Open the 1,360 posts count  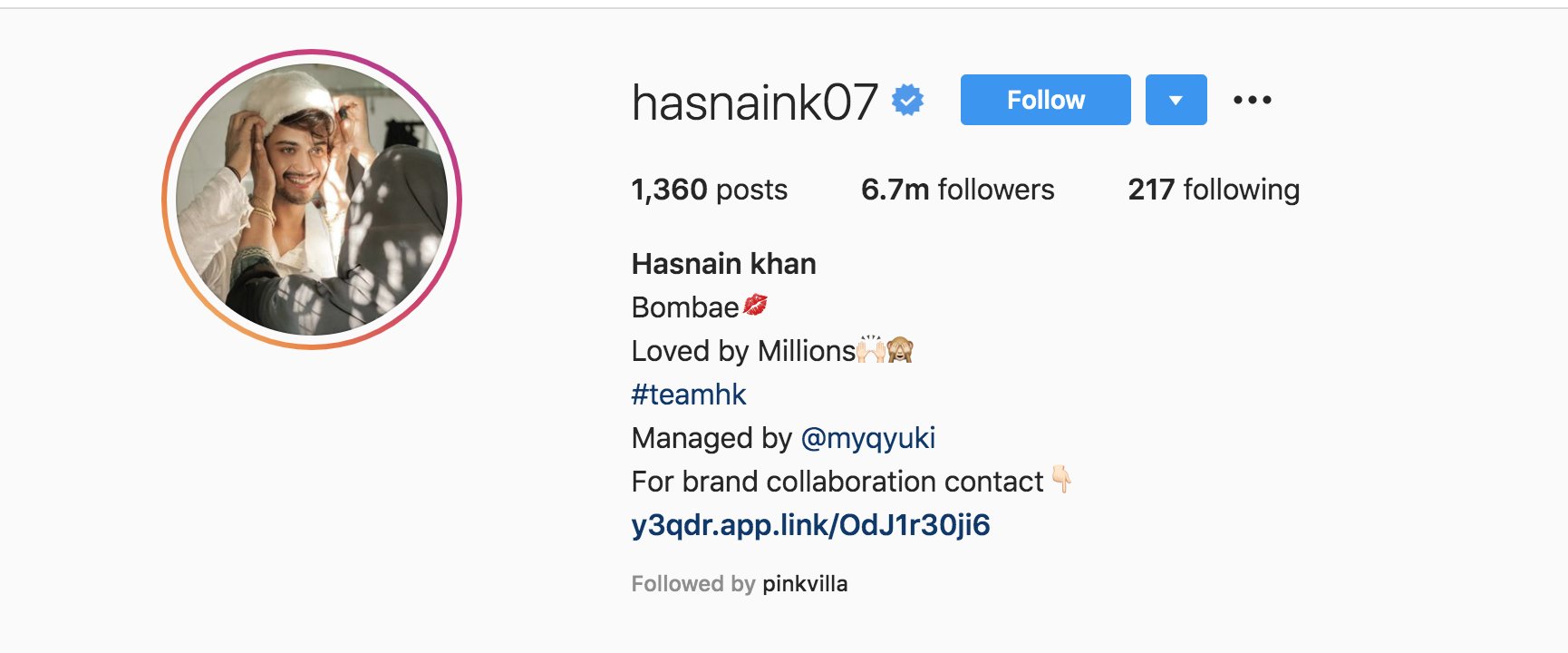[710, 190]
